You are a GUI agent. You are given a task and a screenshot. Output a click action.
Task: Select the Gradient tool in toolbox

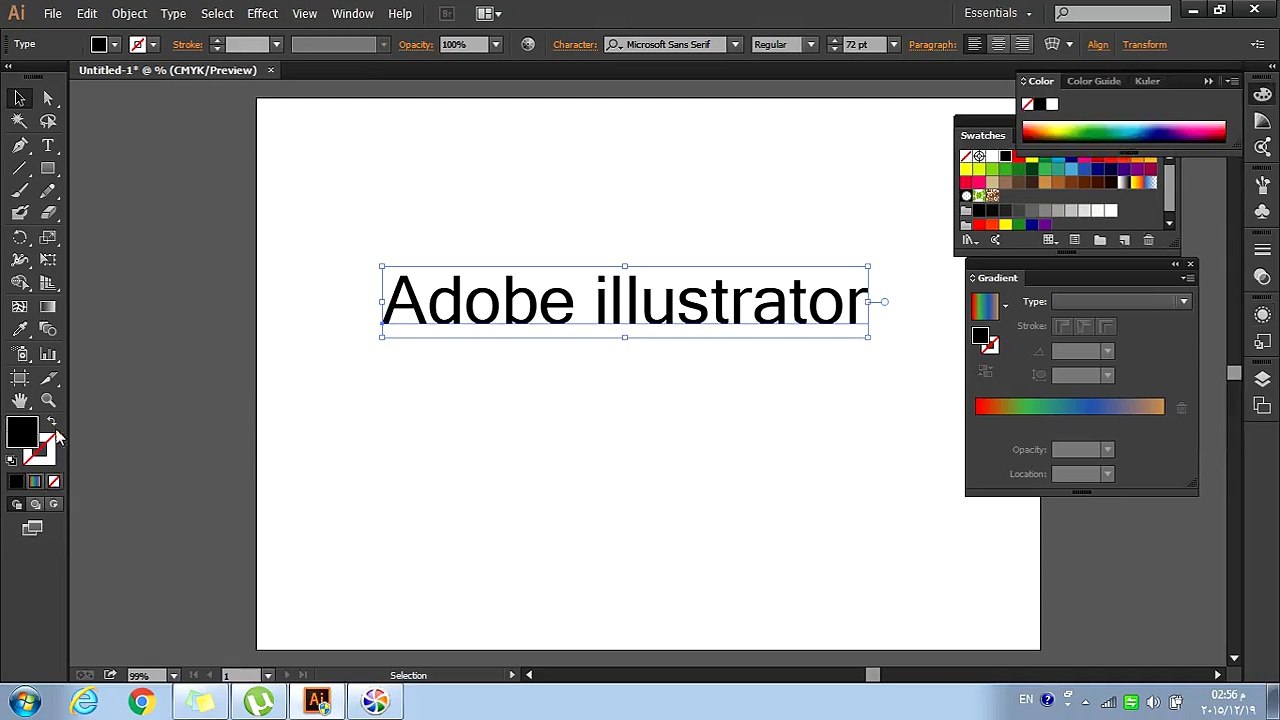[x=48, y=307]
